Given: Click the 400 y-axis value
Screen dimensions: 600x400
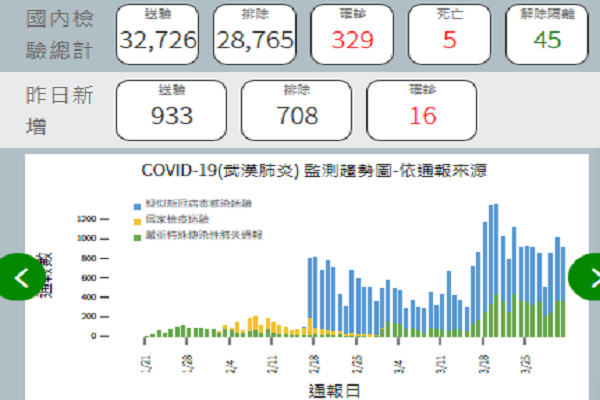Looking at the screenshot, I should pyautogui.click(x=88, y=297).
